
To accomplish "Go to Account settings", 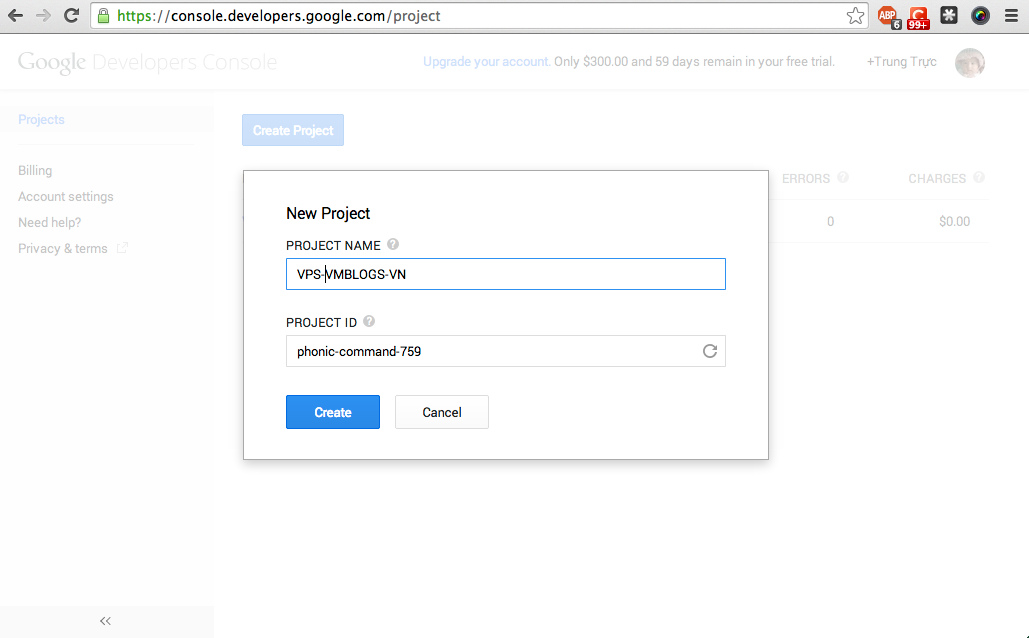I will pos(66,197).
